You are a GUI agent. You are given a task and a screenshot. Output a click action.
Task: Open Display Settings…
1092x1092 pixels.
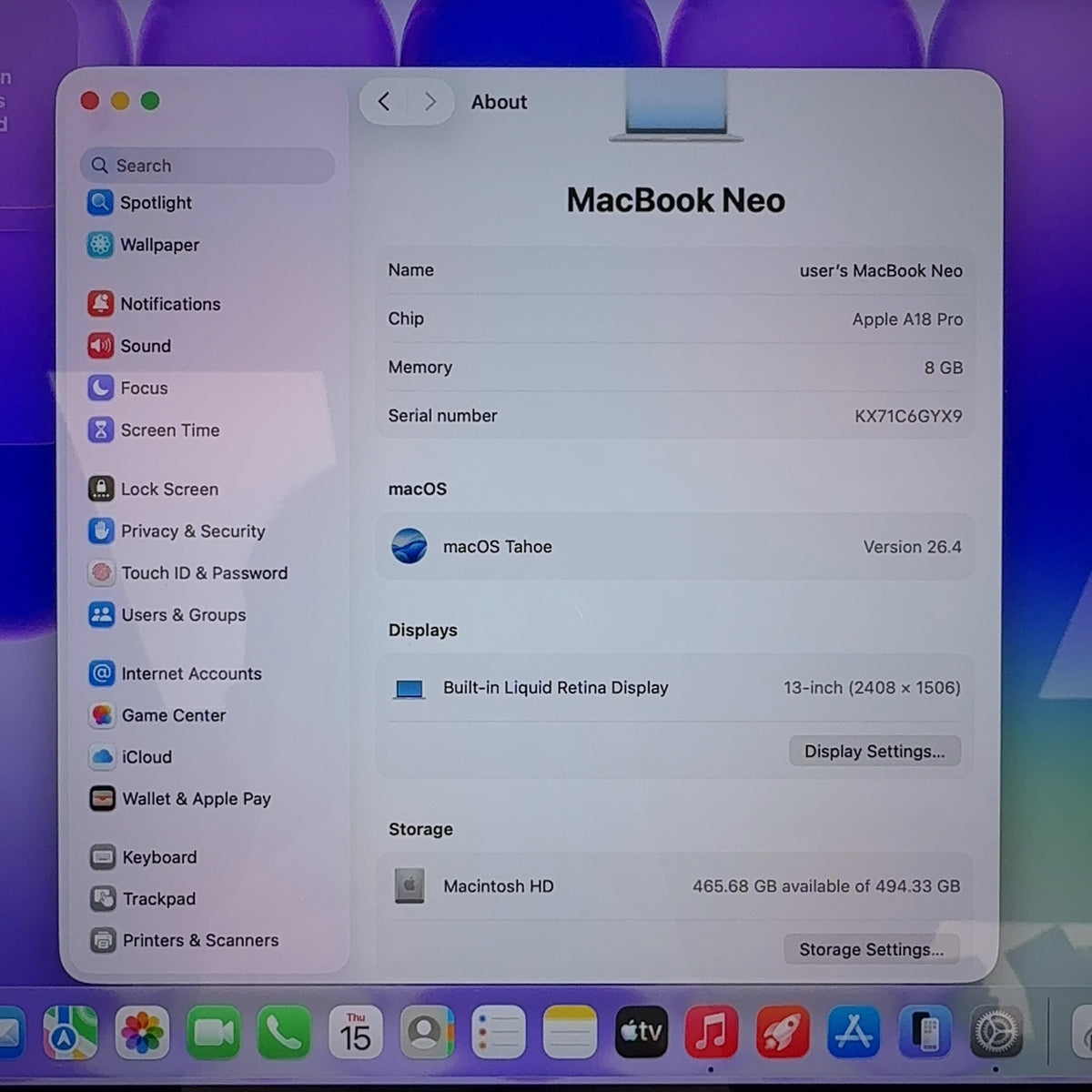875,751
